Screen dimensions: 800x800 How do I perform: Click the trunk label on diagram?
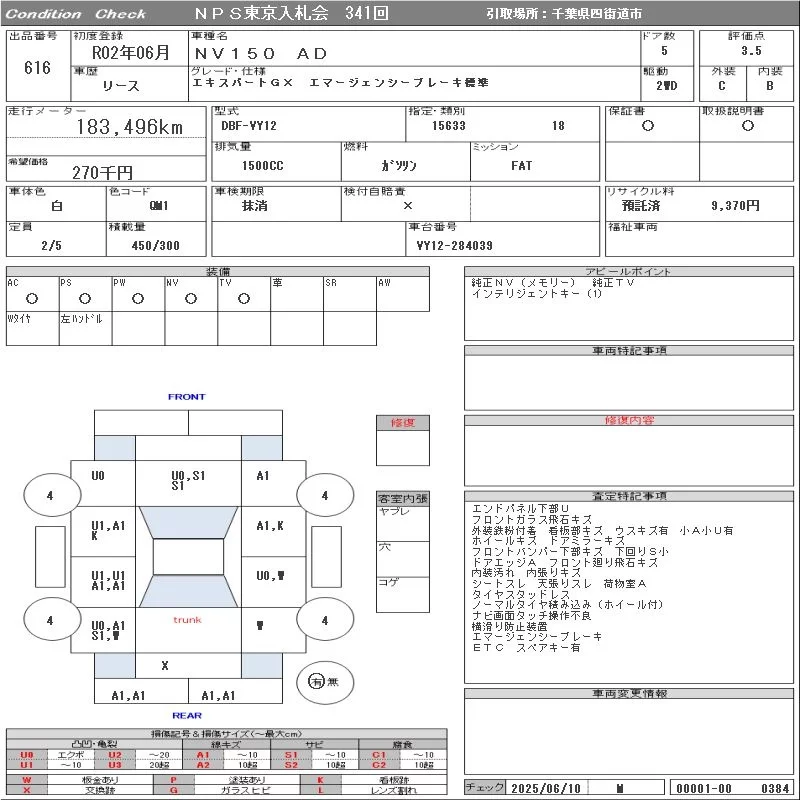(187, 620)
